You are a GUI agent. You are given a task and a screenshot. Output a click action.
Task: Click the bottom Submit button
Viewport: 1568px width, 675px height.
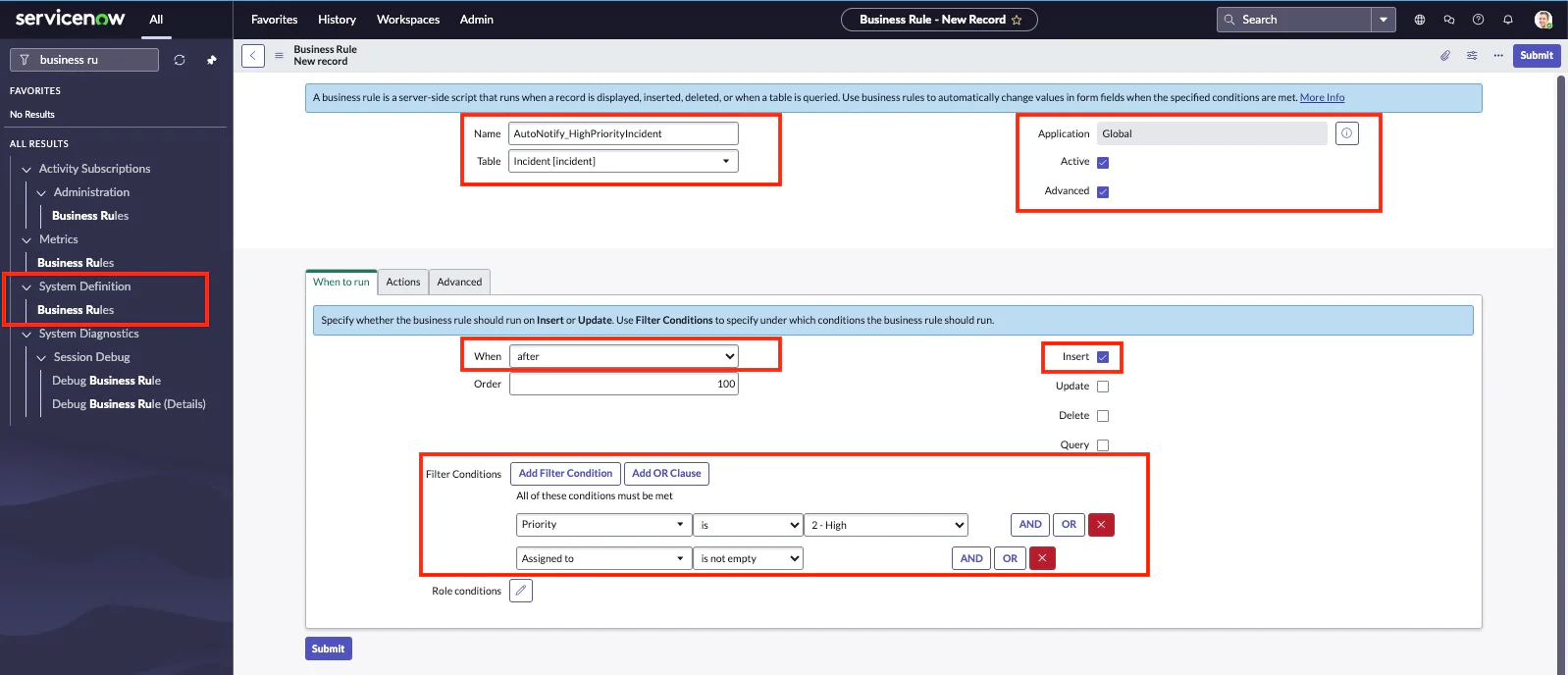pyautogui.click(x=328, y=649)
